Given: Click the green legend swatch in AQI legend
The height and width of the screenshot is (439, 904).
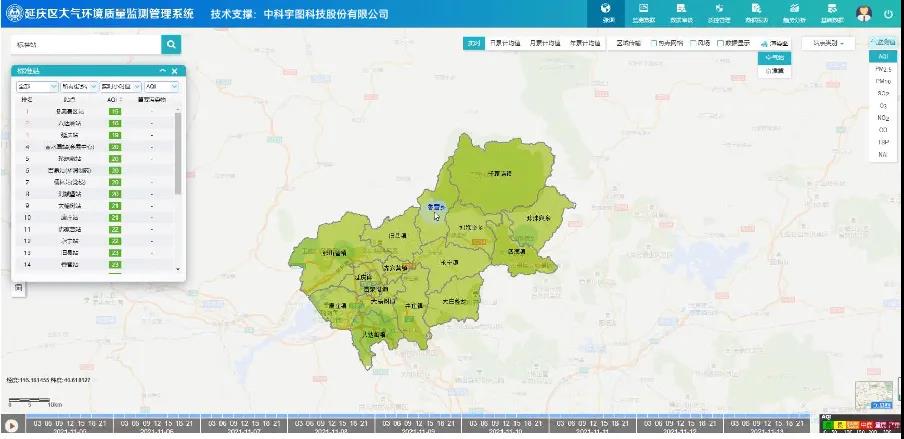Looking at the screenshot, I should (x=826, y=425).
